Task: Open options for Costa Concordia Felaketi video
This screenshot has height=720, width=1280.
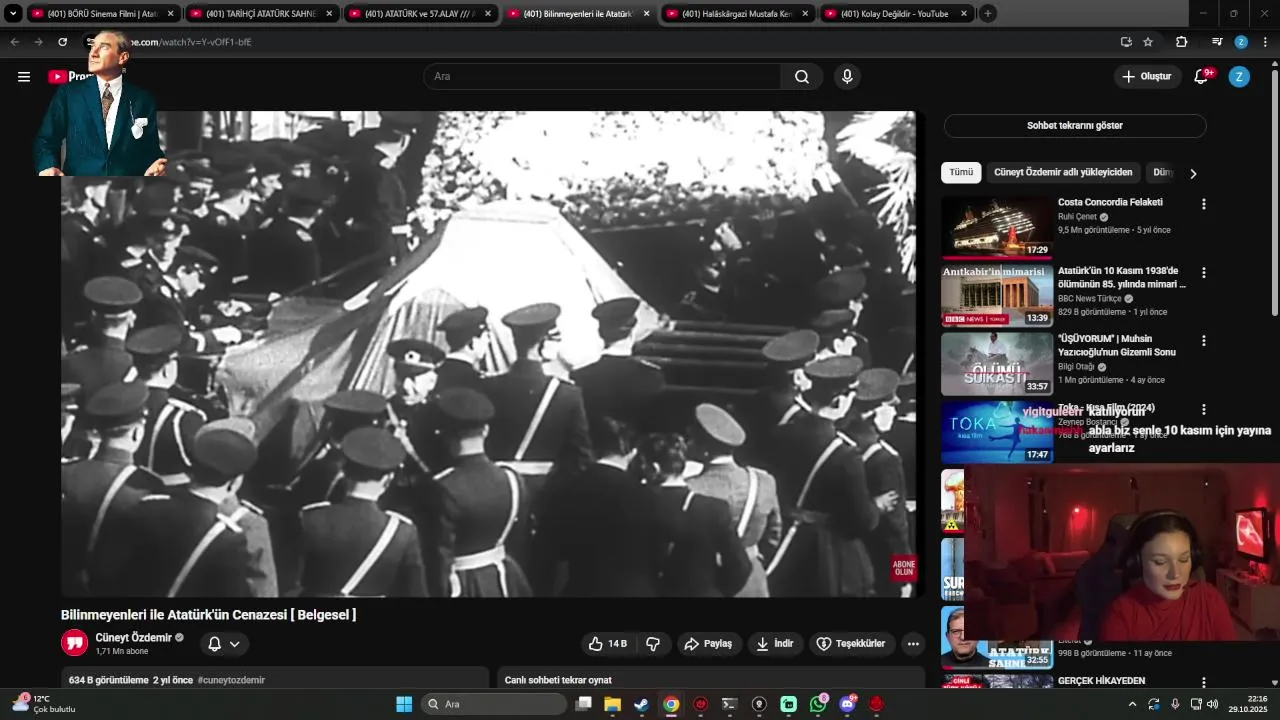Action: (x=1204, y=204)
